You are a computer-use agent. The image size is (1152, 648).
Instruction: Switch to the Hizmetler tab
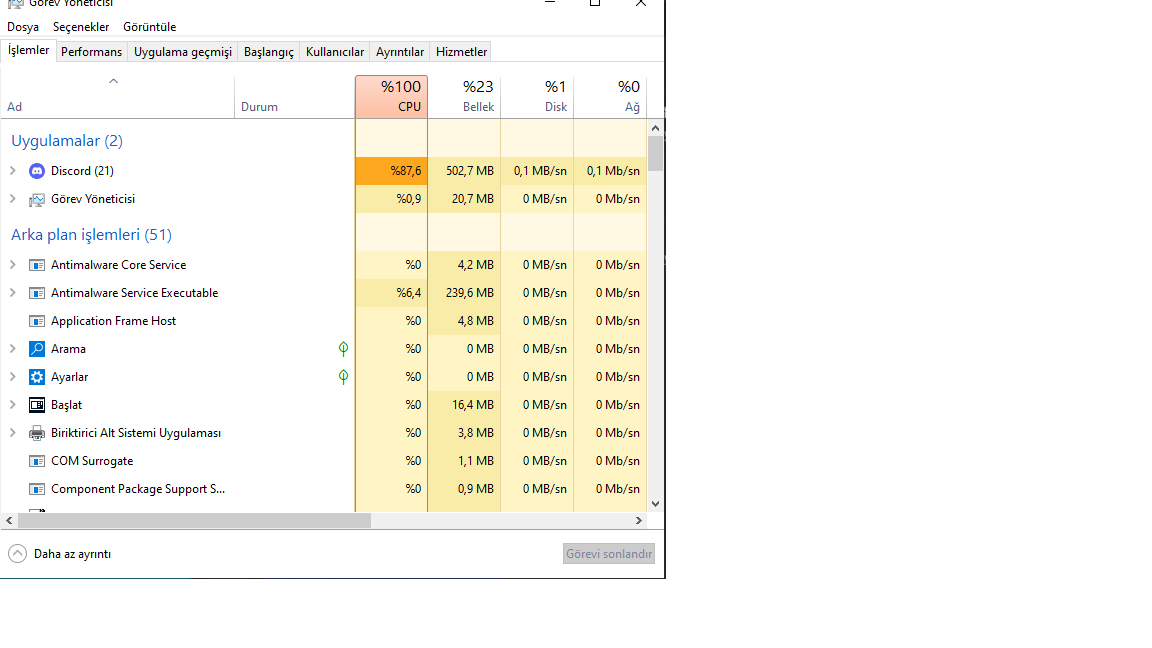coord(461,52)
